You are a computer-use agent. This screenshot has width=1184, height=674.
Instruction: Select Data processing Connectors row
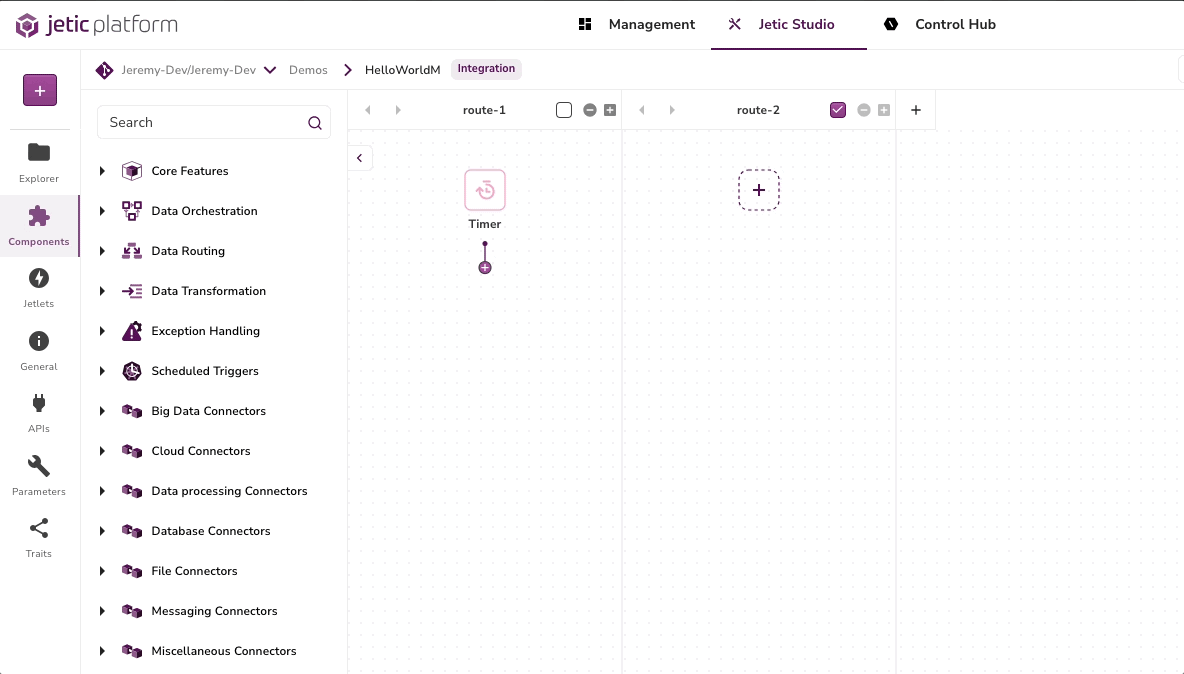pos(214,491)
